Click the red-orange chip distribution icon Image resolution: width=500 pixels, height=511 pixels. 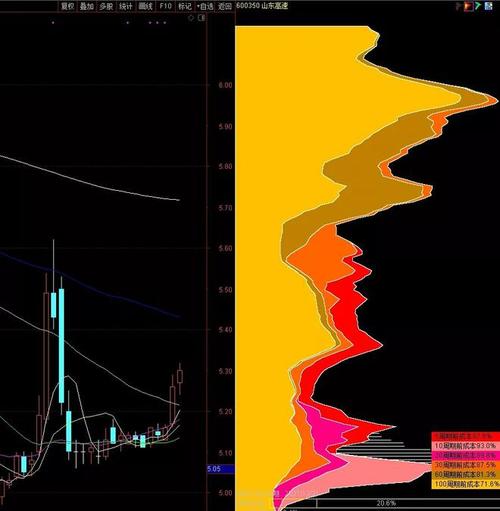tap(469, 6)
